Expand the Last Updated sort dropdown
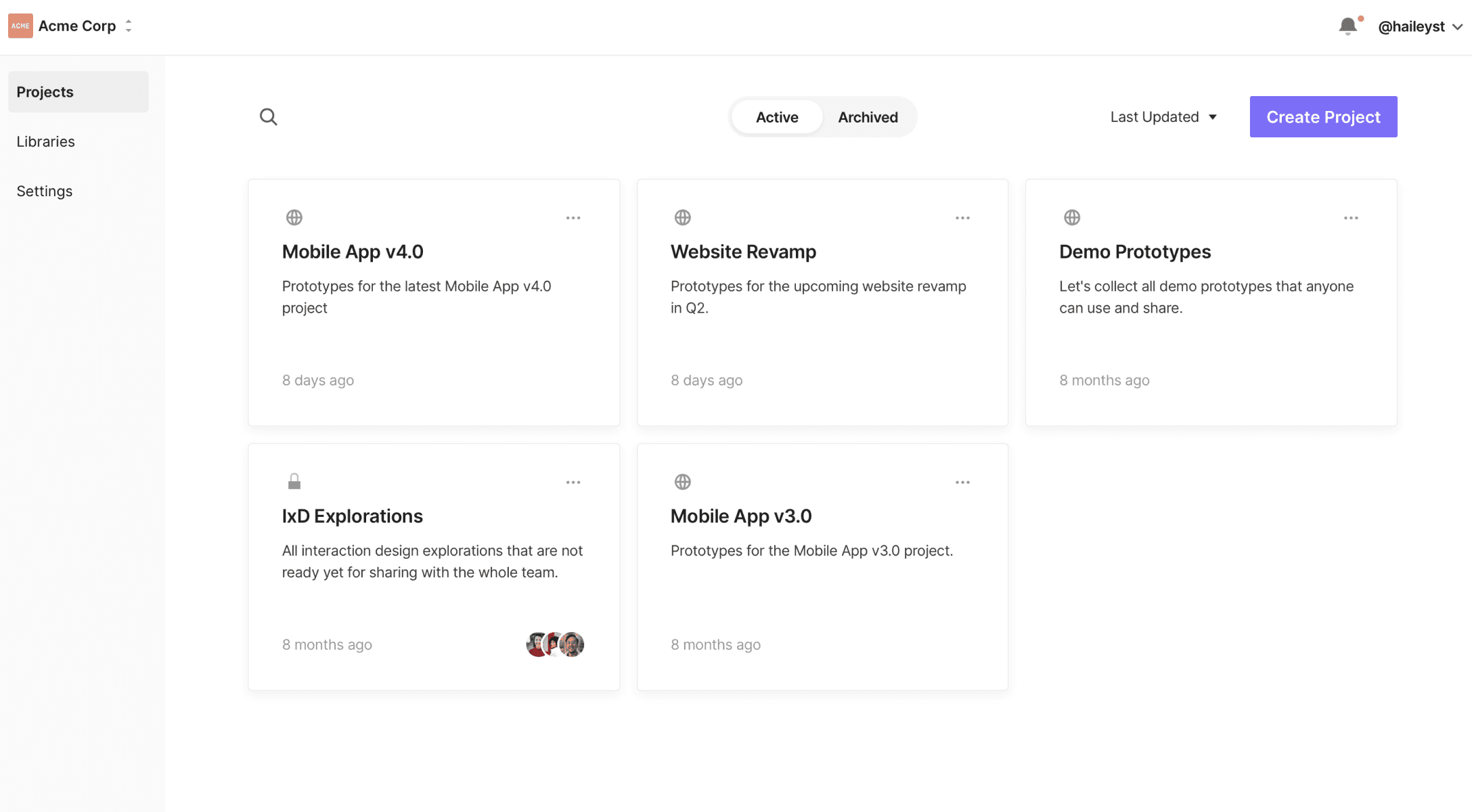 pos(1163,117)
